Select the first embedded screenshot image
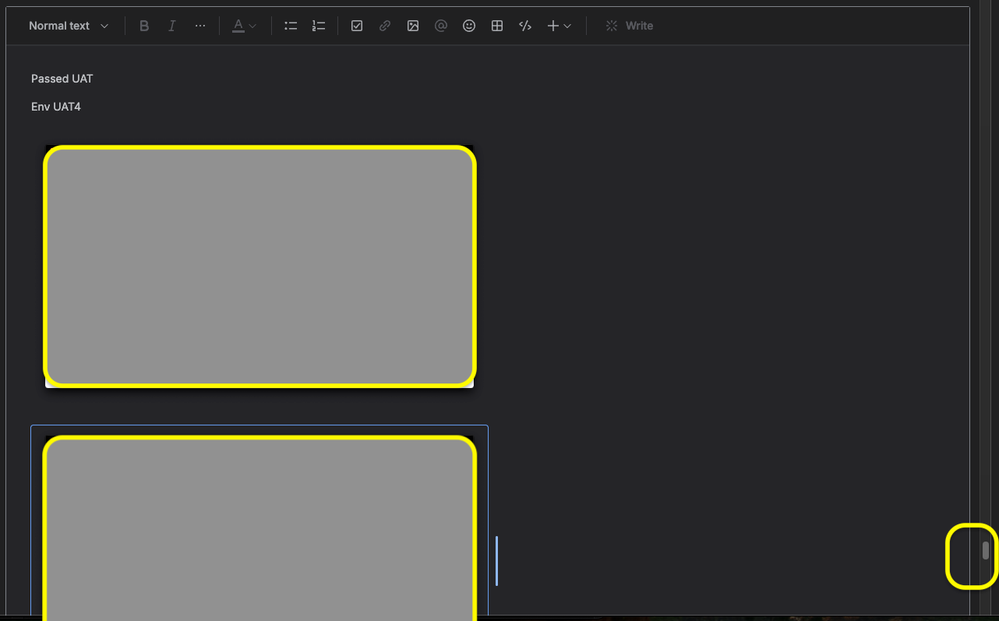 260,266
